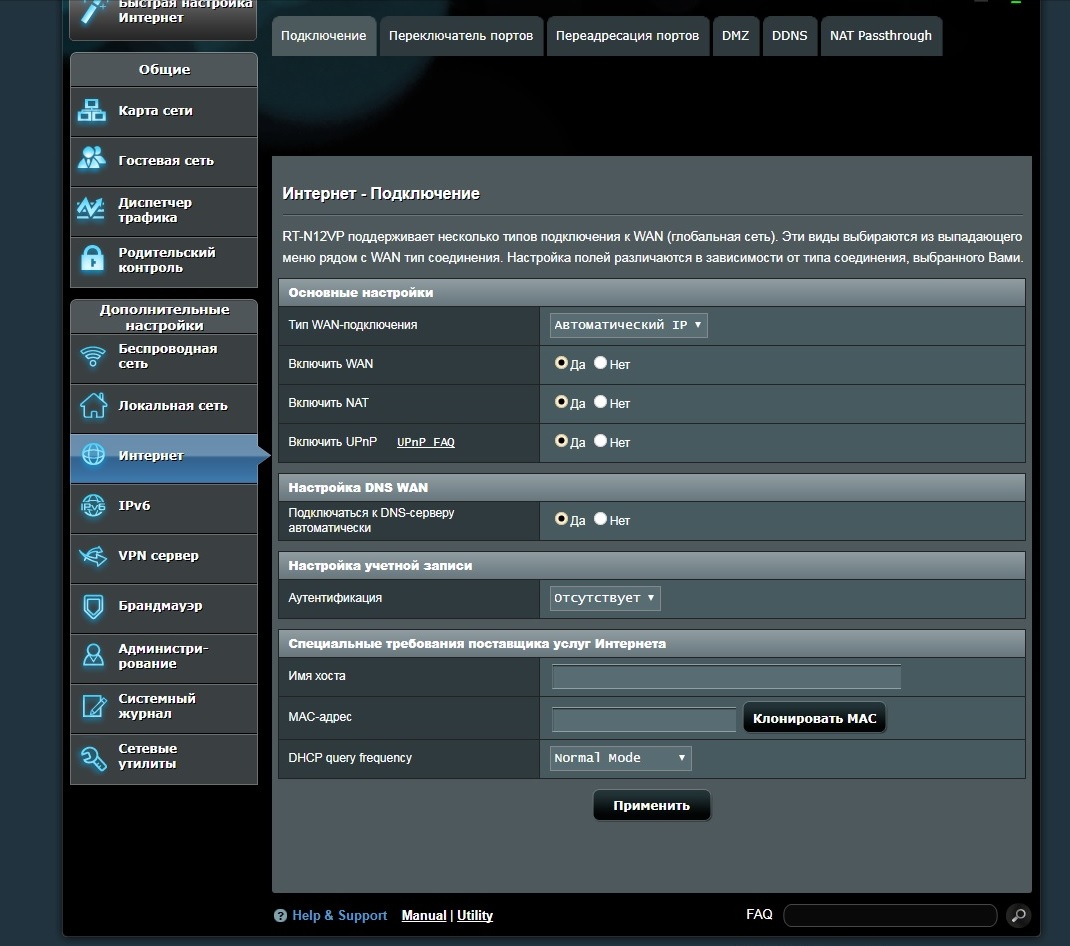Click the Беспроводная сеть Wi-Fi icon

coord(93,356)
